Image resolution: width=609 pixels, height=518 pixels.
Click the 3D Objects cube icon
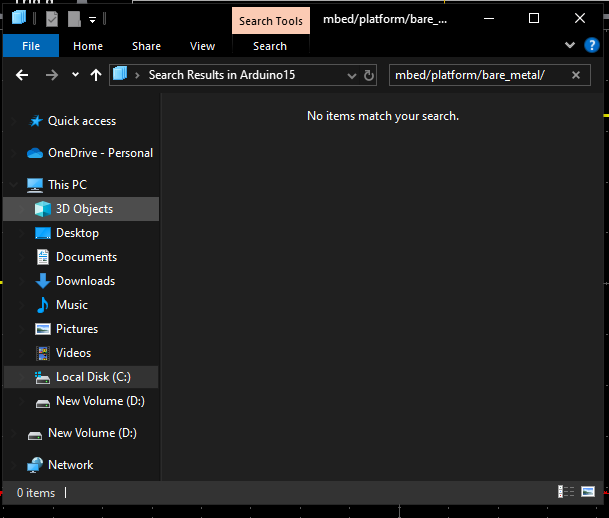point(43,209)
